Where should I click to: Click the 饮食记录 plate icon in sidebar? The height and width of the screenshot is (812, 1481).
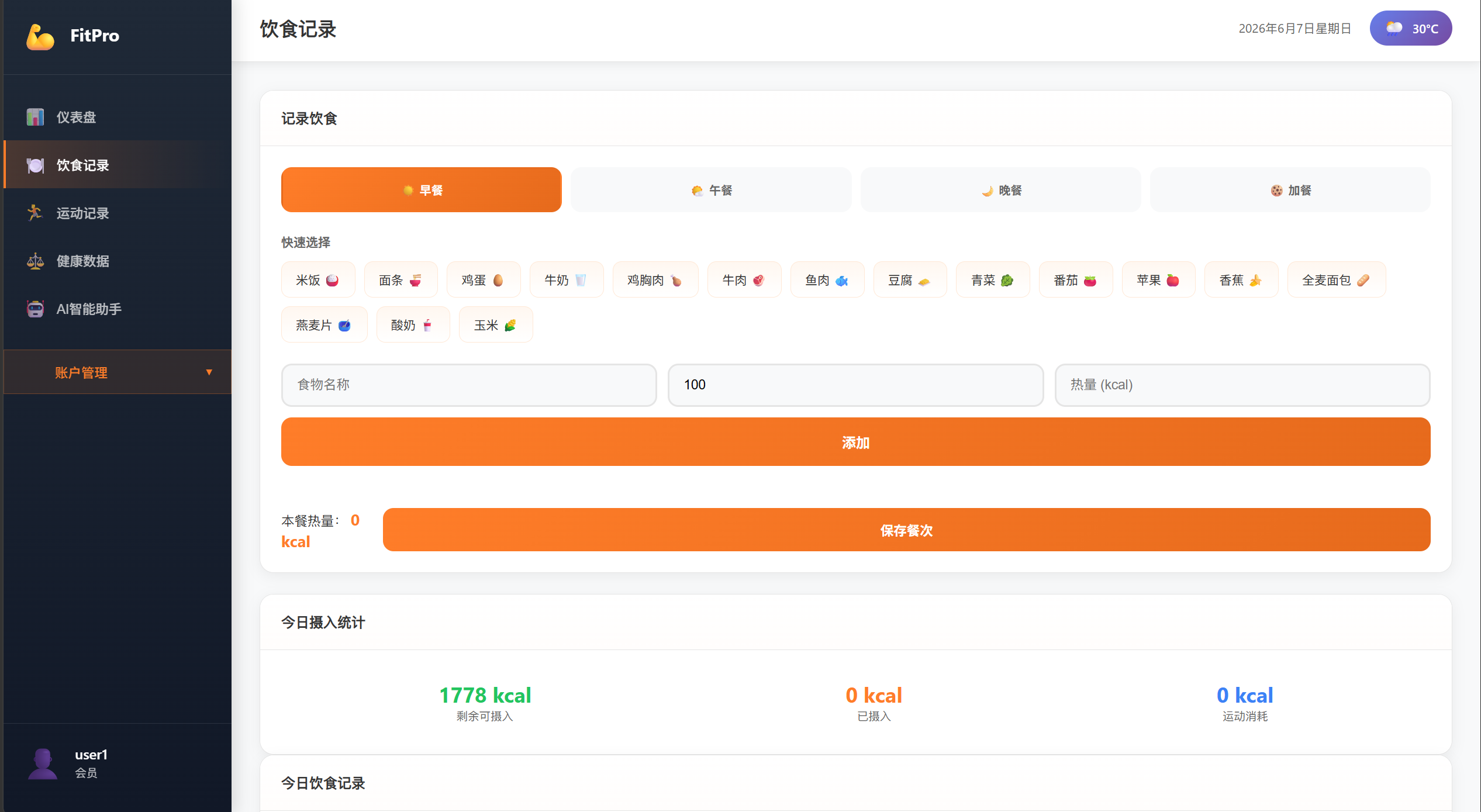coord(35,165)
